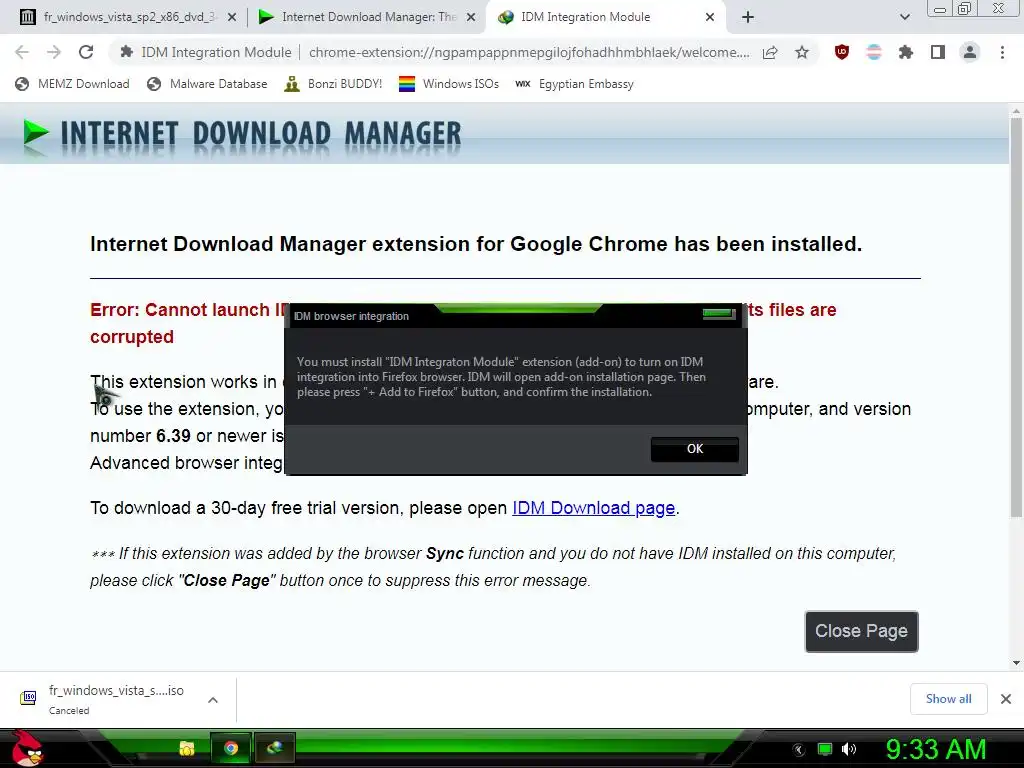
Task: Expand the tab search chevron
Action: pyautogui.click(x=904, y=18)
